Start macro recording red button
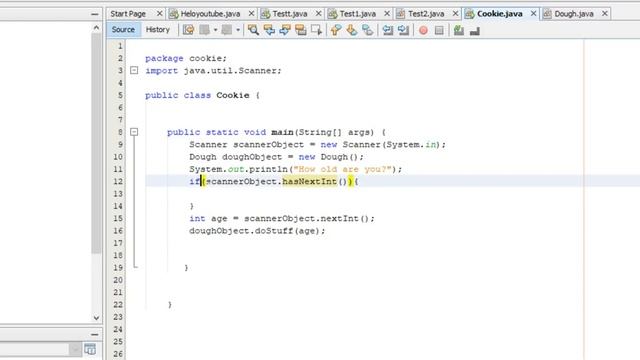This screenshot has width=640, height=360. (423, 30)
